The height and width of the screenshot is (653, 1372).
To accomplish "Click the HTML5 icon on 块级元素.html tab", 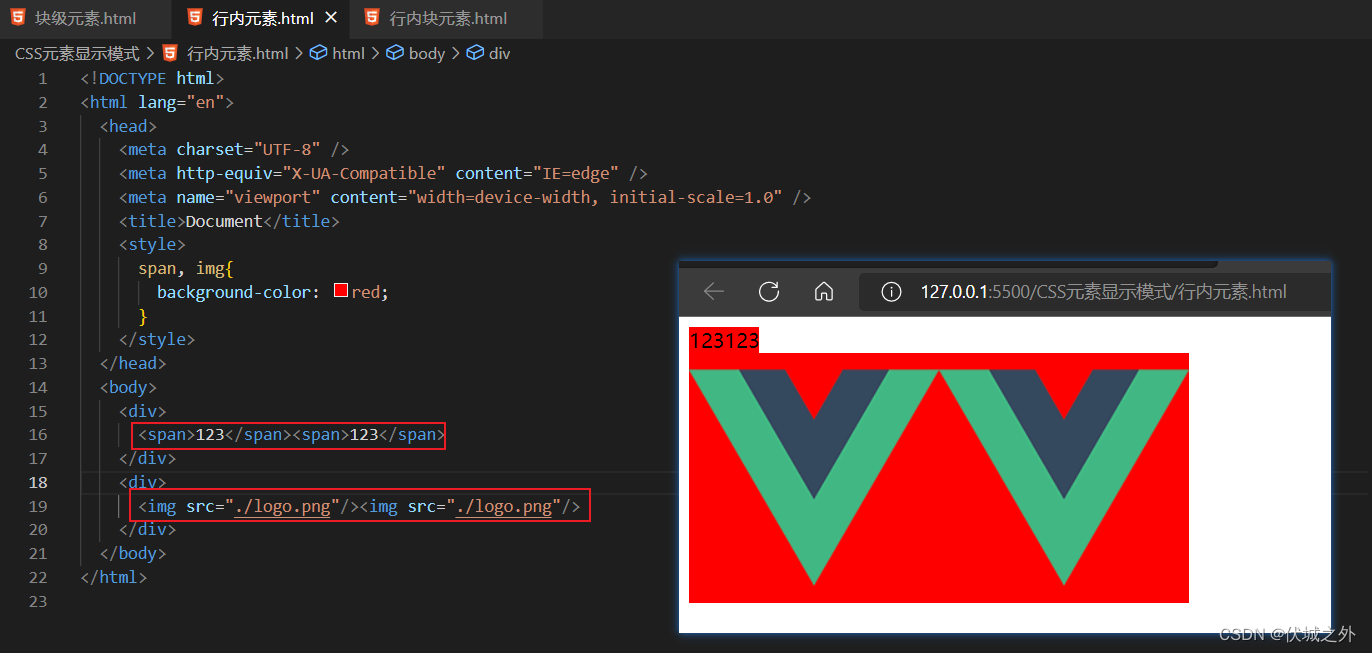I will [18, 17].
